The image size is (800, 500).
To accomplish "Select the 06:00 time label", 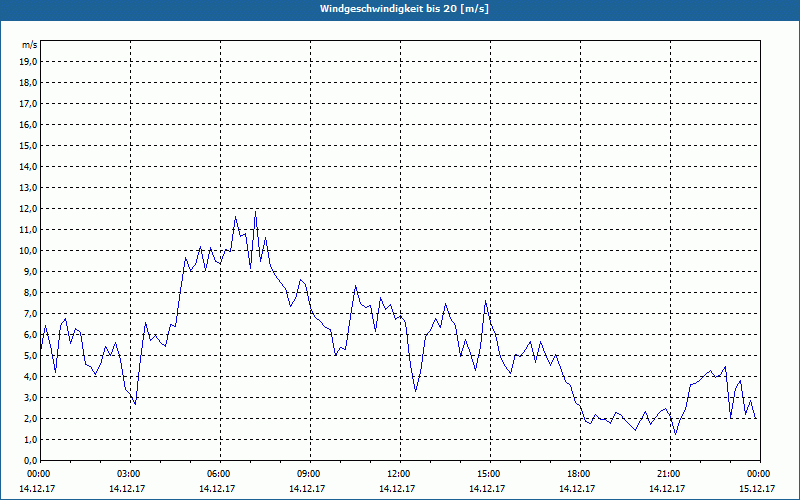I will [x=219, y=474].
